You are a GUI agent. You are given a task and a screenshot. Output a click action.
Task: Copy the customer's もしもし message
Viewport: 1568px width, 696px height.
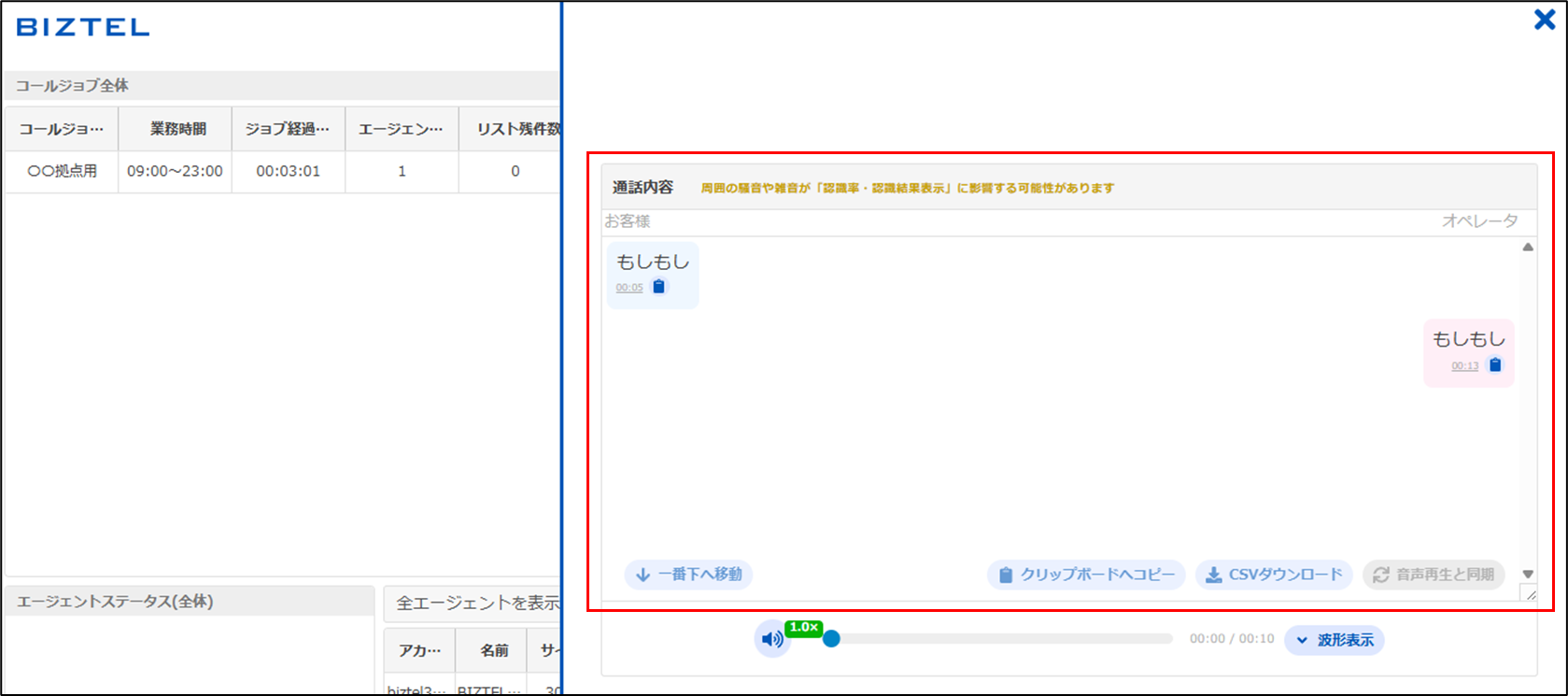pyautogui.click(x=659, y=287)
